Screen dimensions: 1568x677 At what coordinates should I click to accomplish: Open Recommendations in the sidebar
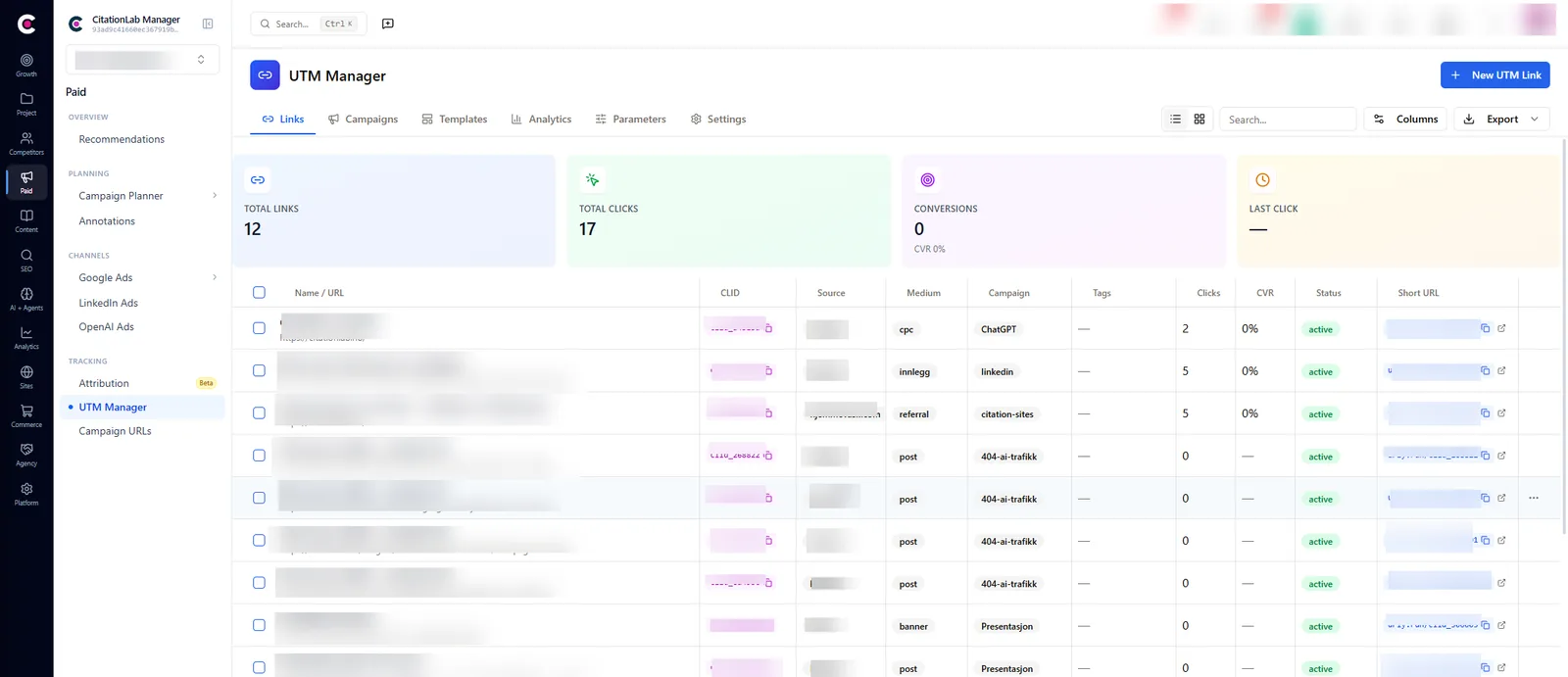(x=122, y=139)
